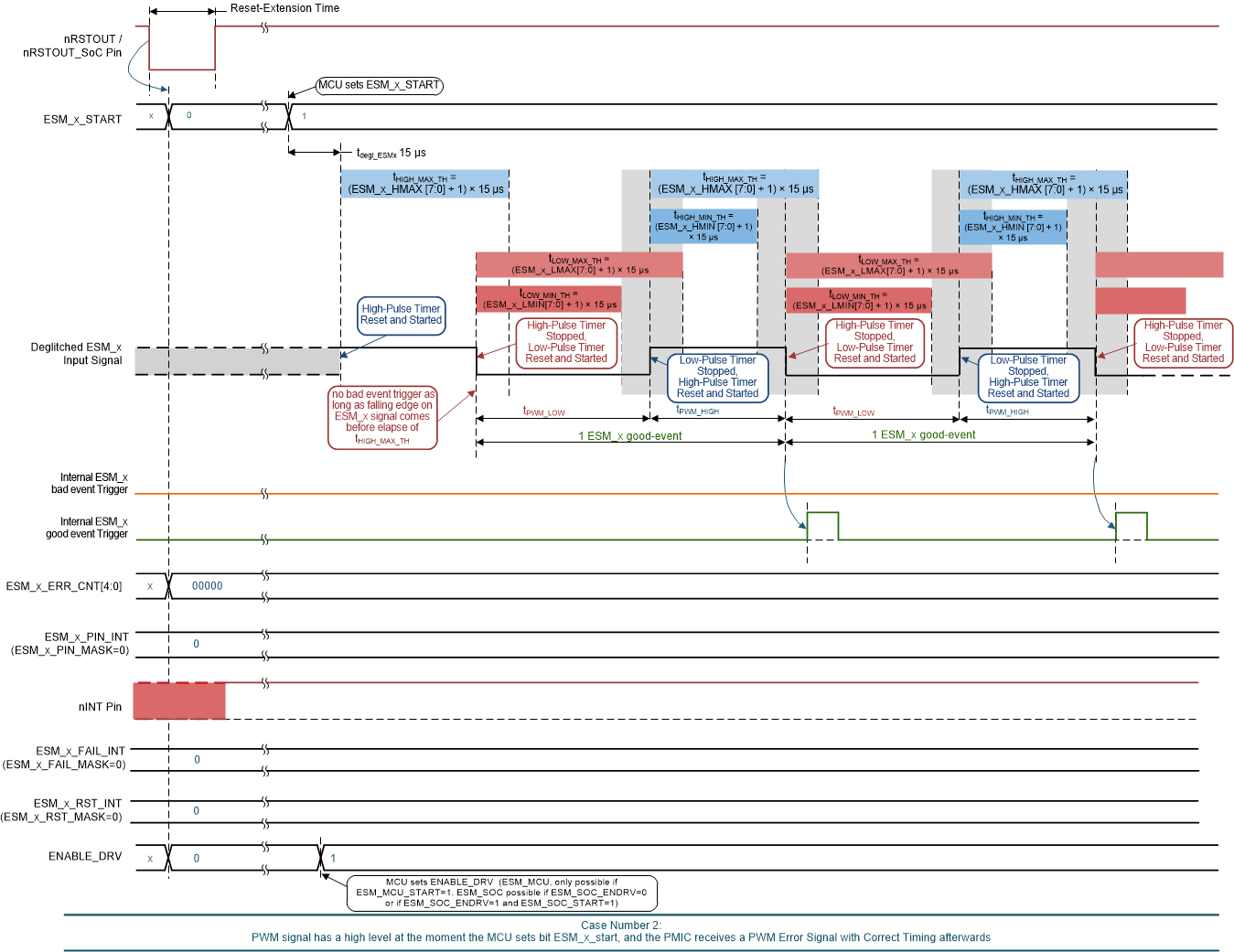
Task: Select the ESM_x_ERR_CNT 00000 value field
Action: [x=209, y=585]
